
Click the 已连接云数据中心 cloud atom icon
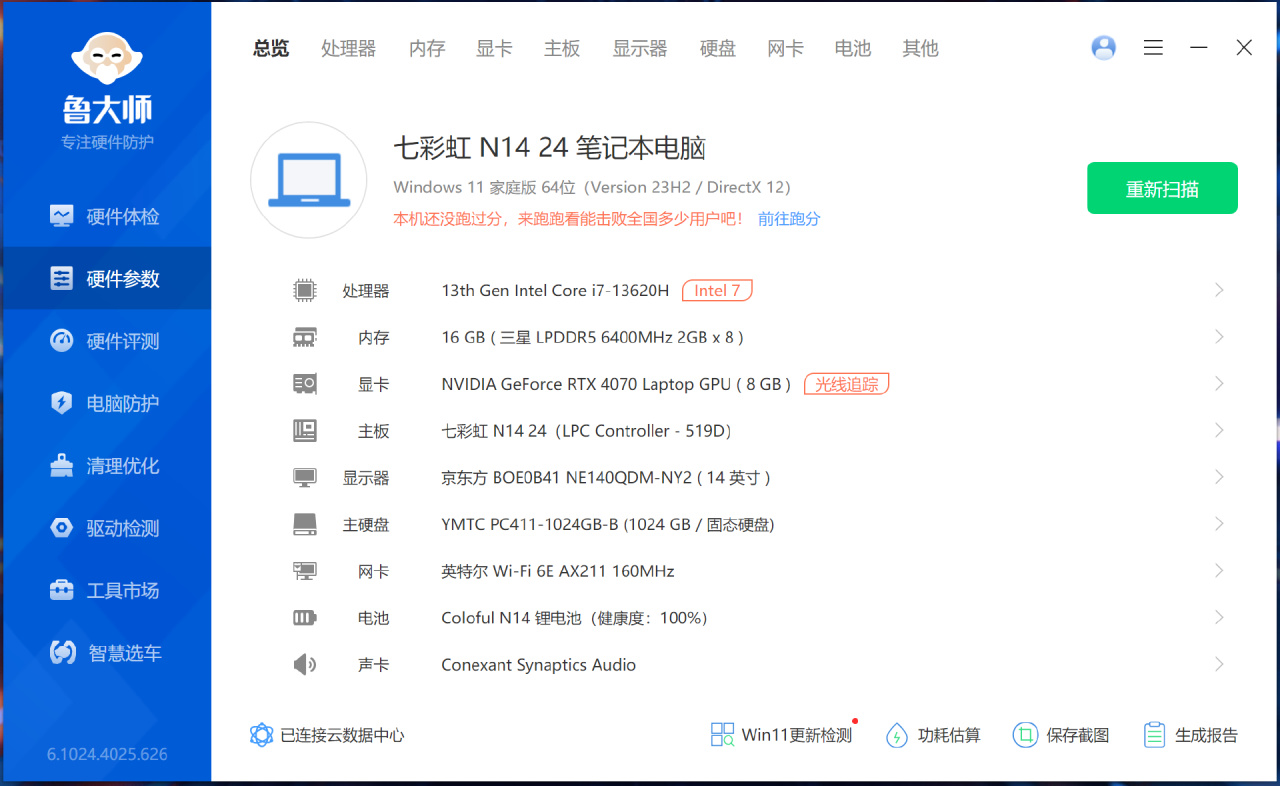click(x=261, y=735)
